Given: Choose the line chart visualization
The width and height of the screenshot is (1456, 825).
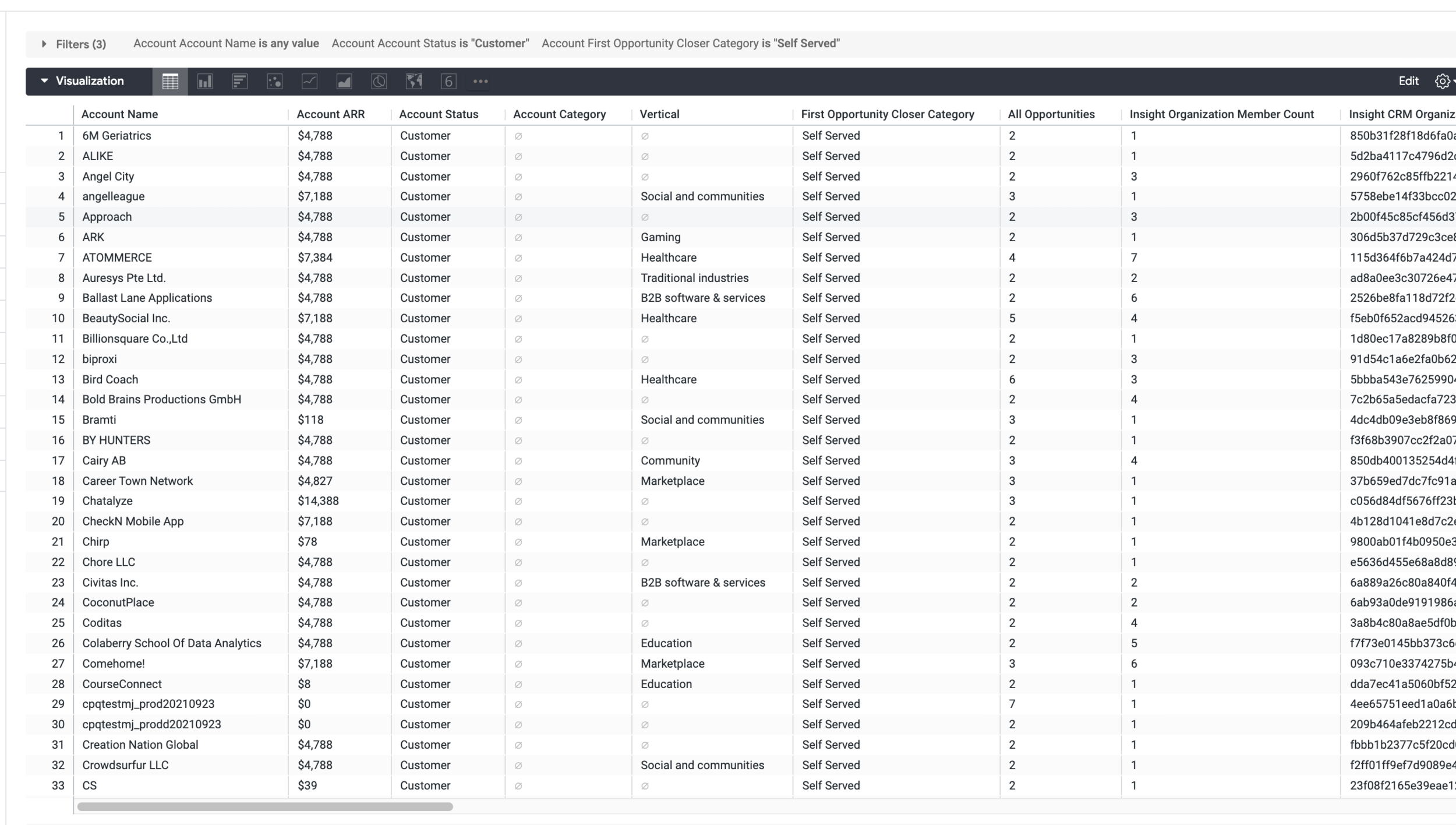Looking at the screenshot, I should [x=309, y=82].
